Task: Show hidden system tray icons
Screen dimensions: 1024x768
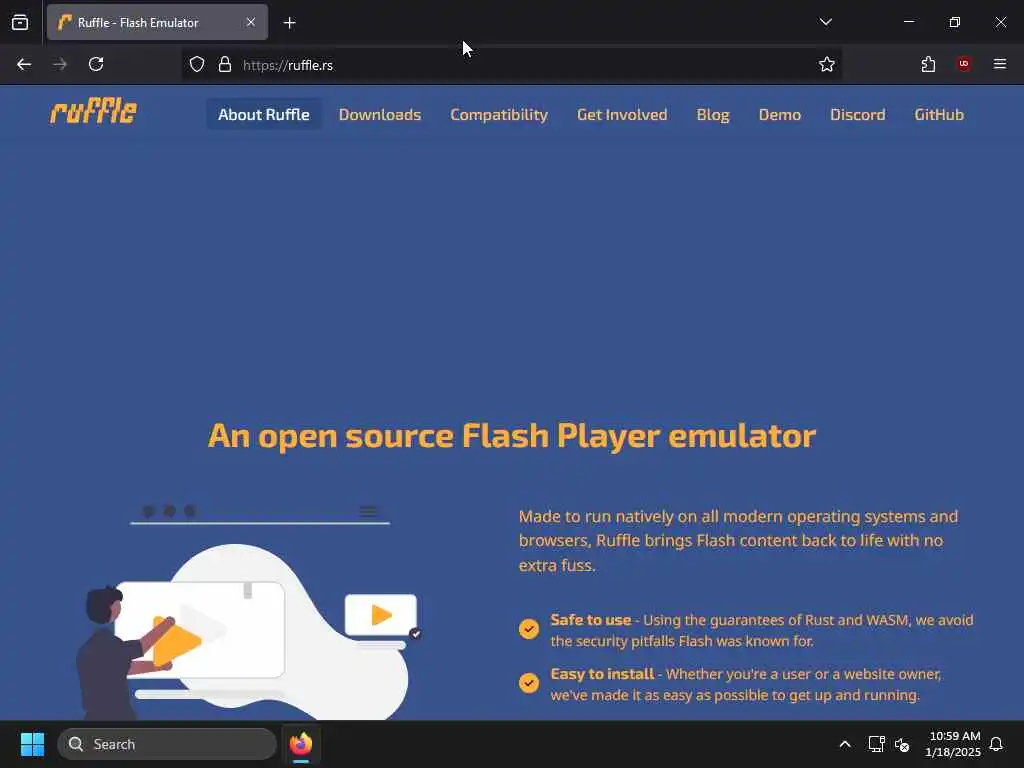Action: (x=844, y=744)
